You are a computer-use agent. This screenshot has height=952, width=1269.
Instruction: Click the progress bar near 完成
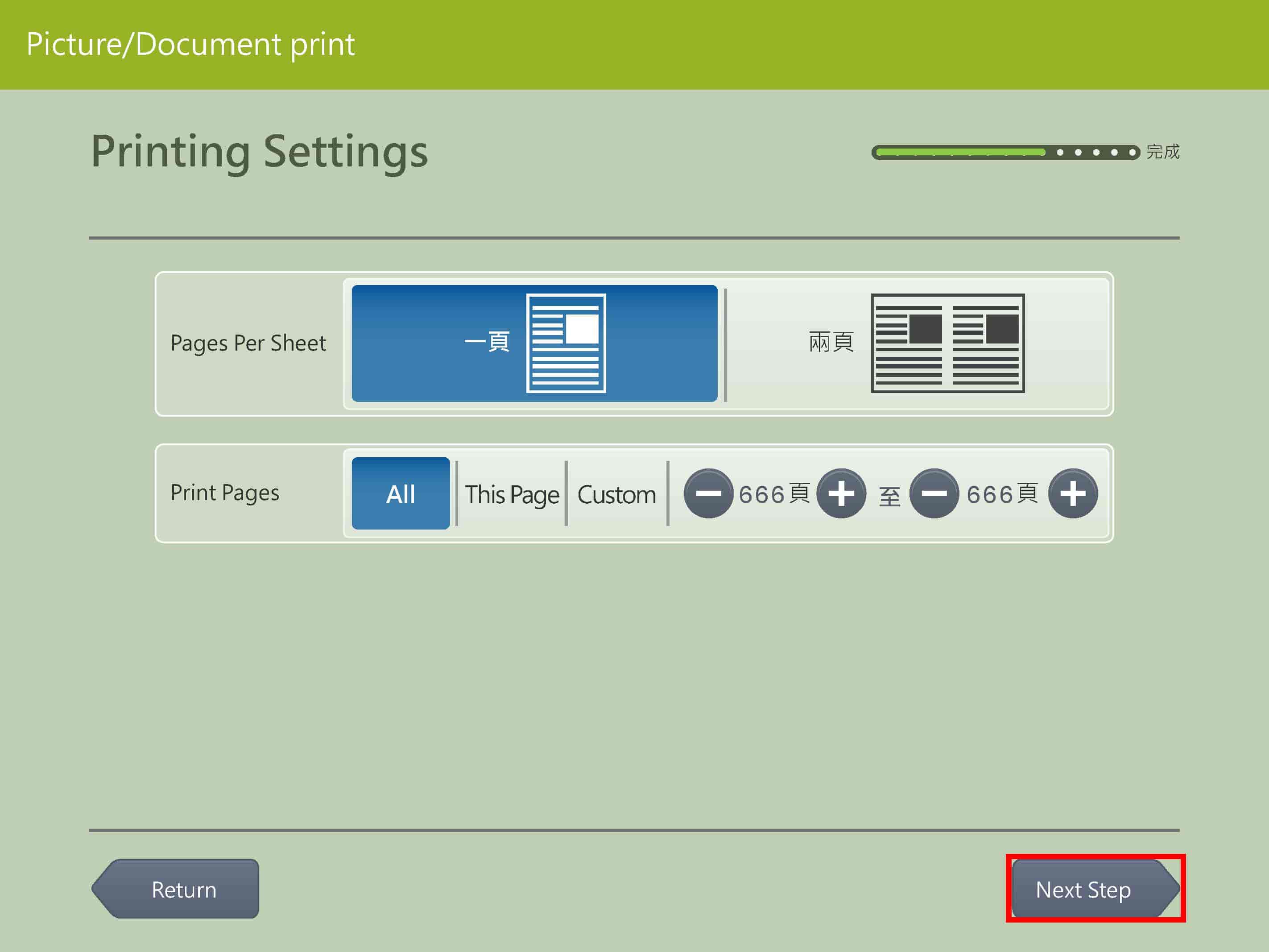(x=1005, y=152)
